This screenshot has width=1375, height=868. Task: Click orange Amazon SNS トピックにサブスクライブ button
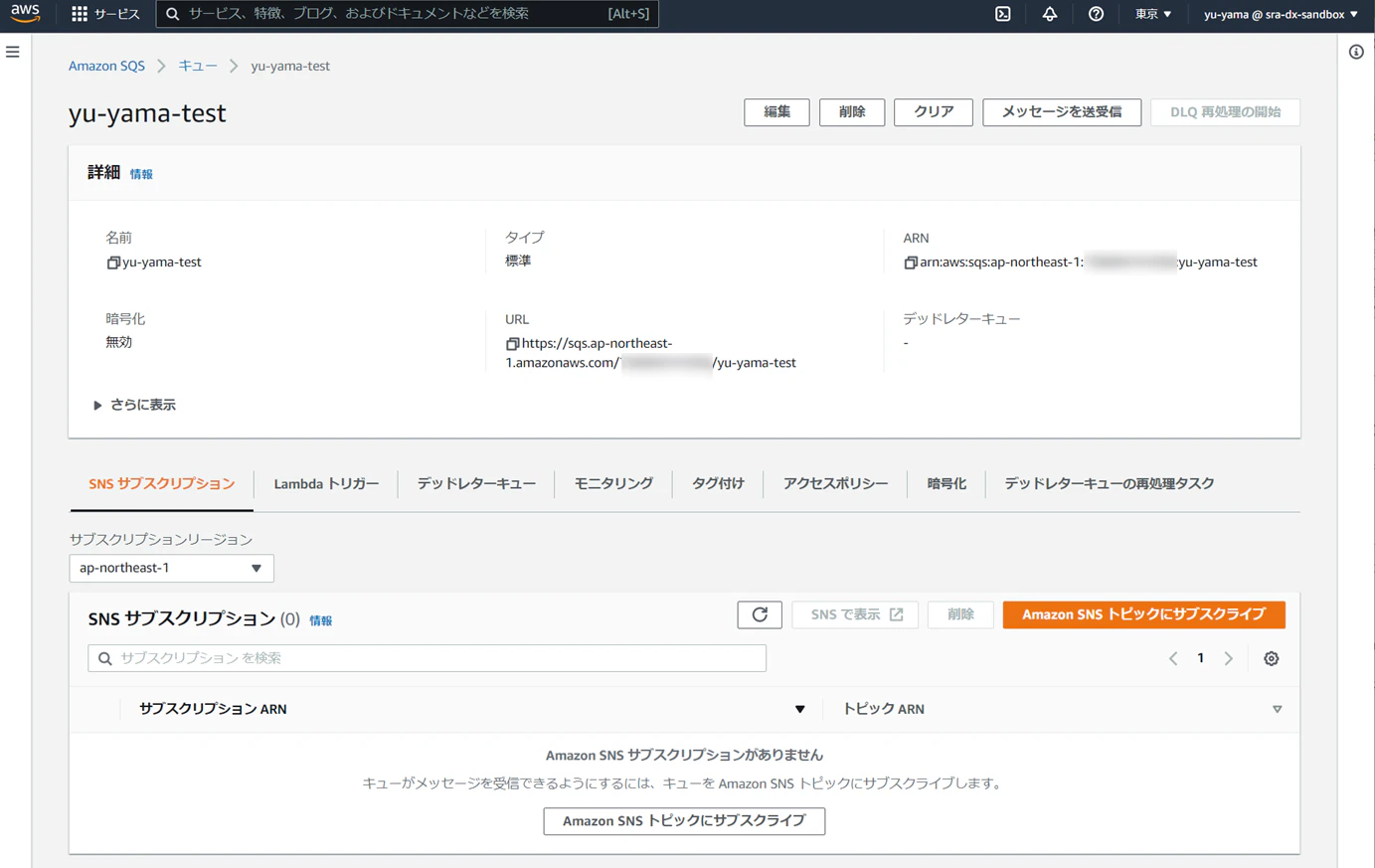[x=1143, y=614]
